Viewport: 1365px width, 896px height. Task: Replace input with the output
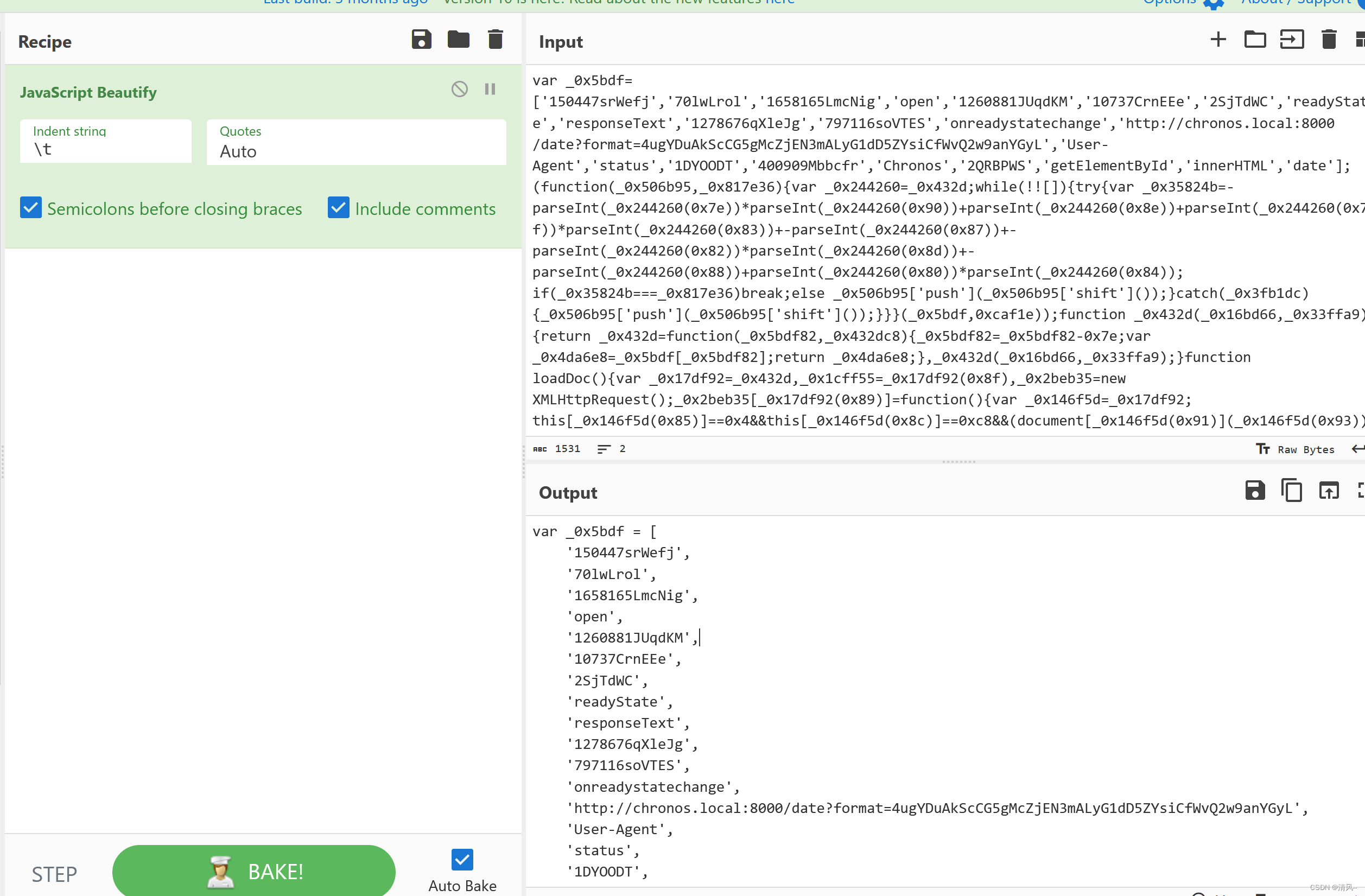(x=1329, y=491)
